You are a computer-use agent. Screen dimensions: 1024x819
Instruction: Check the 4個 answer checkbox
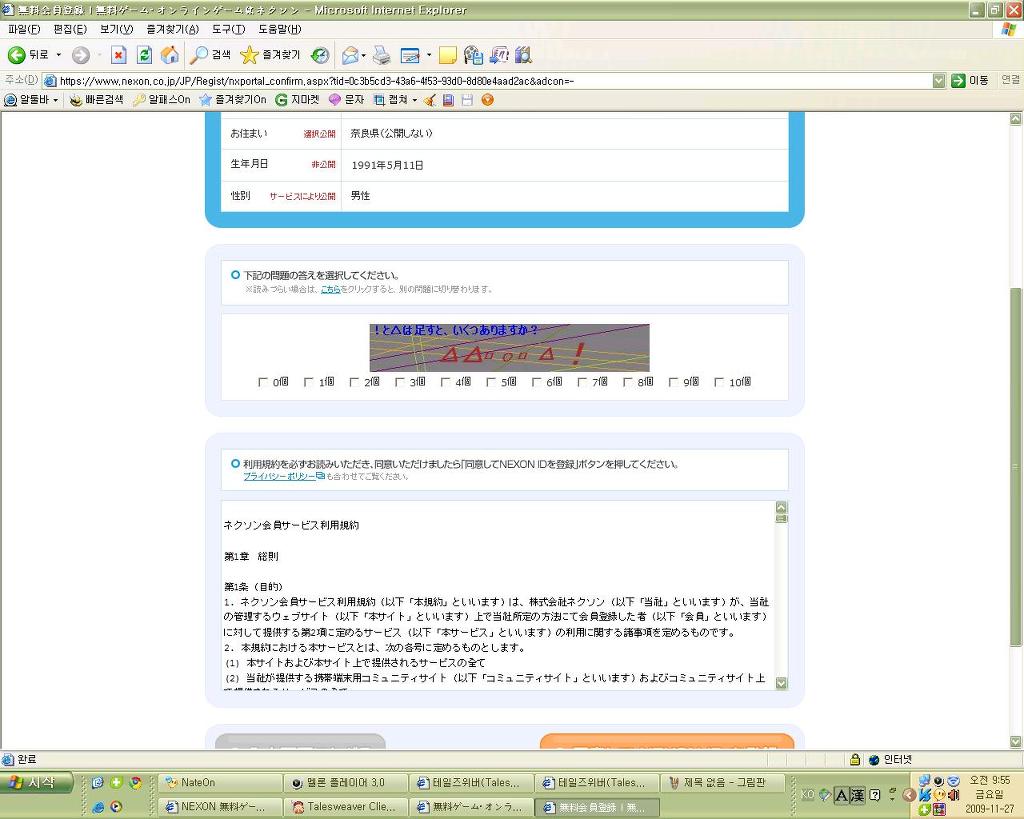(446, 382)
